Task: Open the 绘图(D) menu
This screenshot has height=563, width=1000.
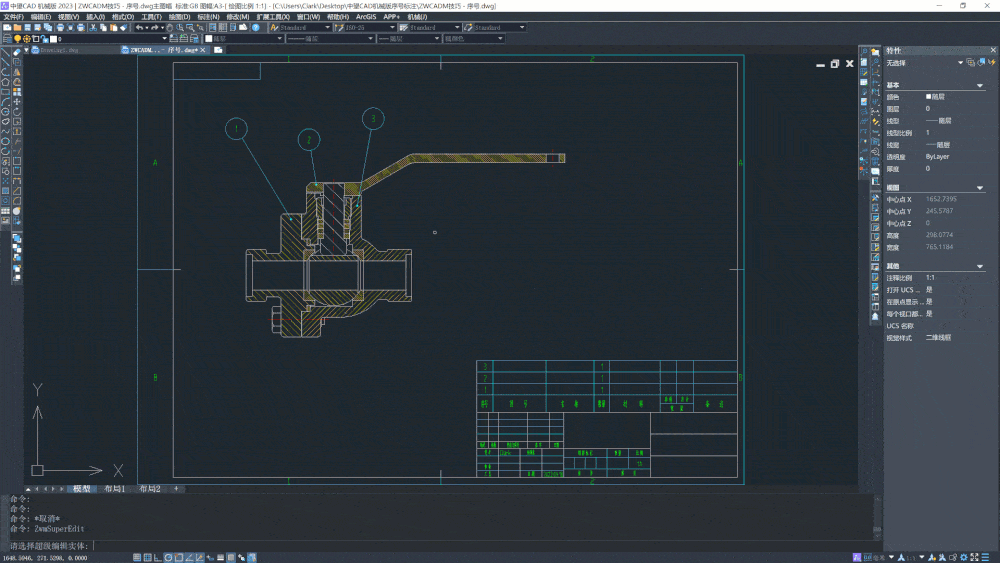Action: tap(179, 17)
